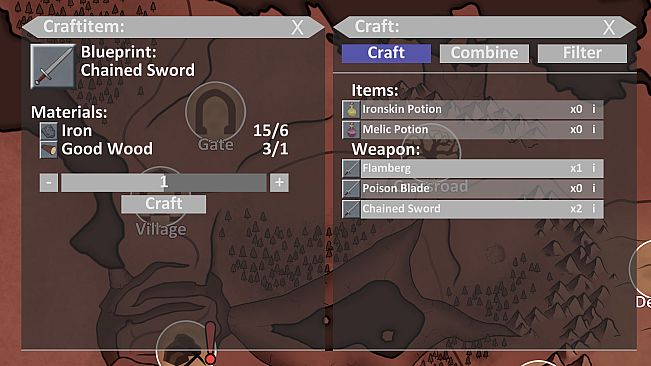Show info for Chained Sword
The height and width of the screenshot is (366, 651).
pyautogui.click(x=594, y=208)
